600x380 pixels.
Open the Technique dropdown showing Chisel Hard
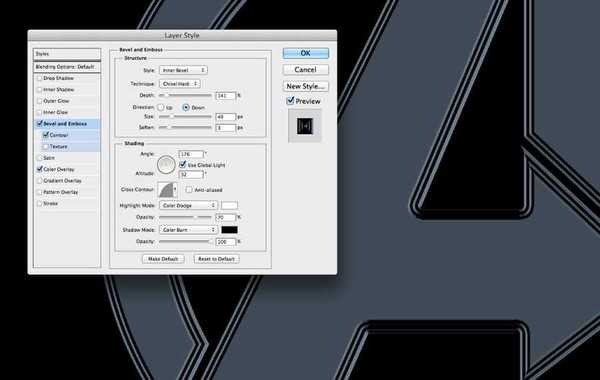point(179,84)
